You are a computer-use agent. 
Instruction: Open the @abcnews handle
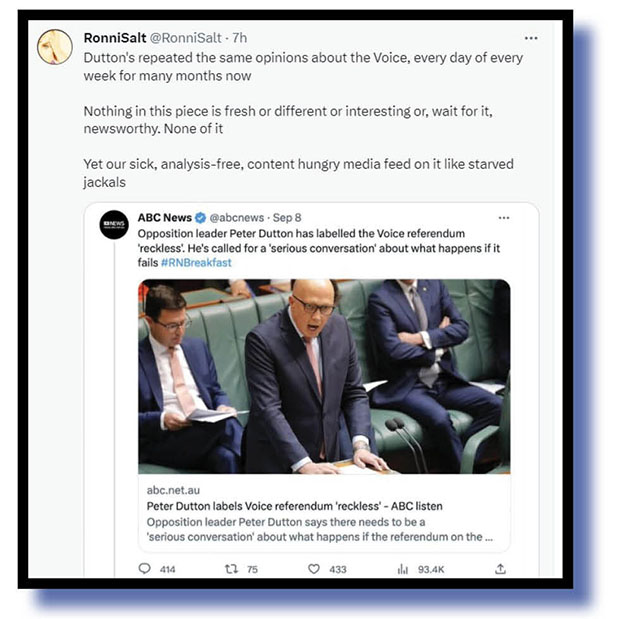237,218
